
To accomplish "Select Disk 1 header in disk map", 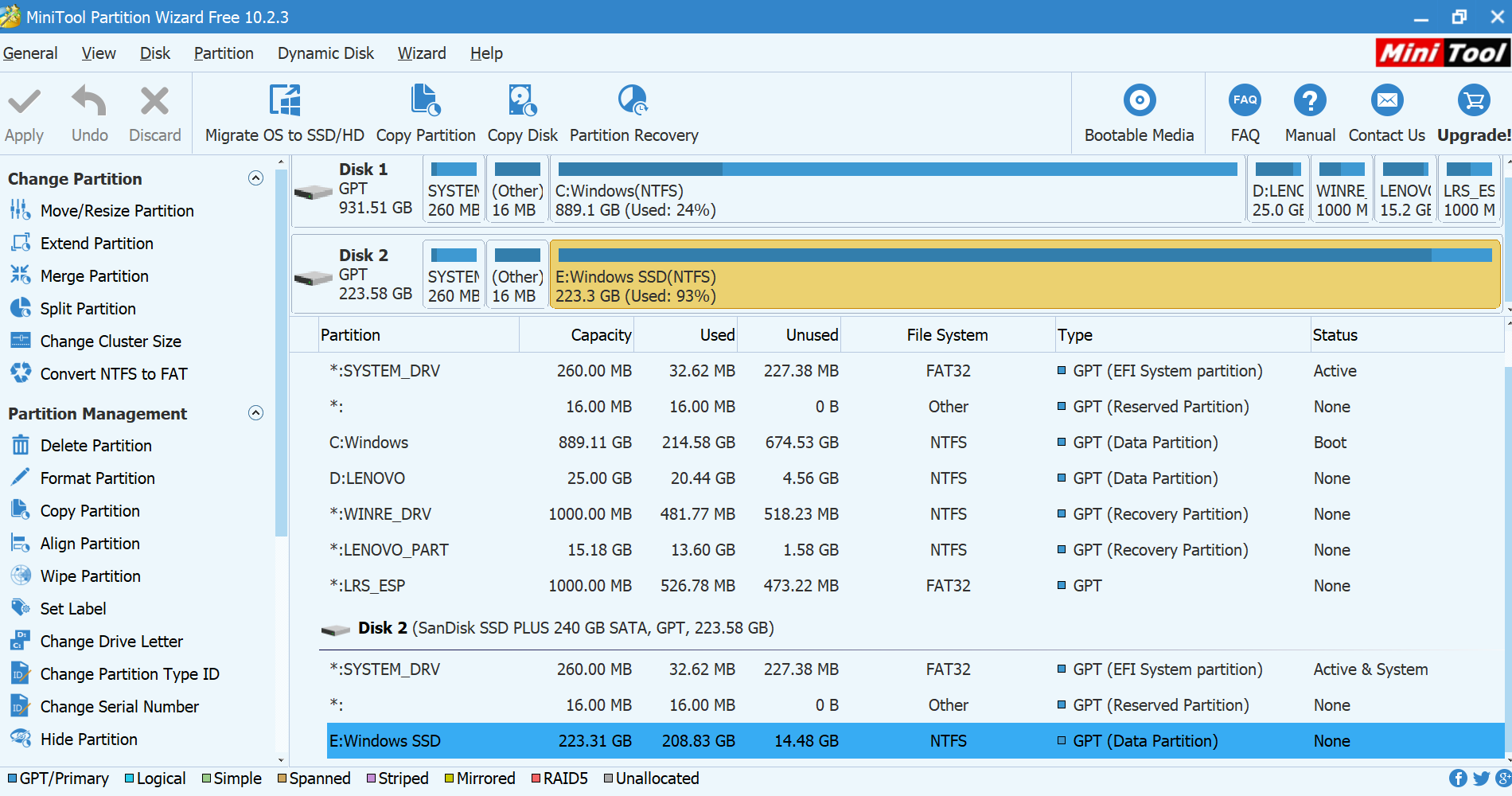I will (x=357, y=189).
